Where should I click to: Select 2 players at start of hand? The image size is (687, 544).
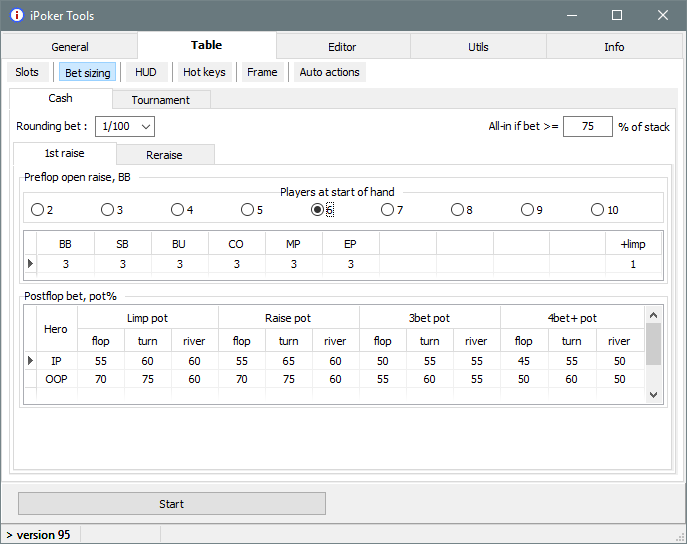point(38,210)
